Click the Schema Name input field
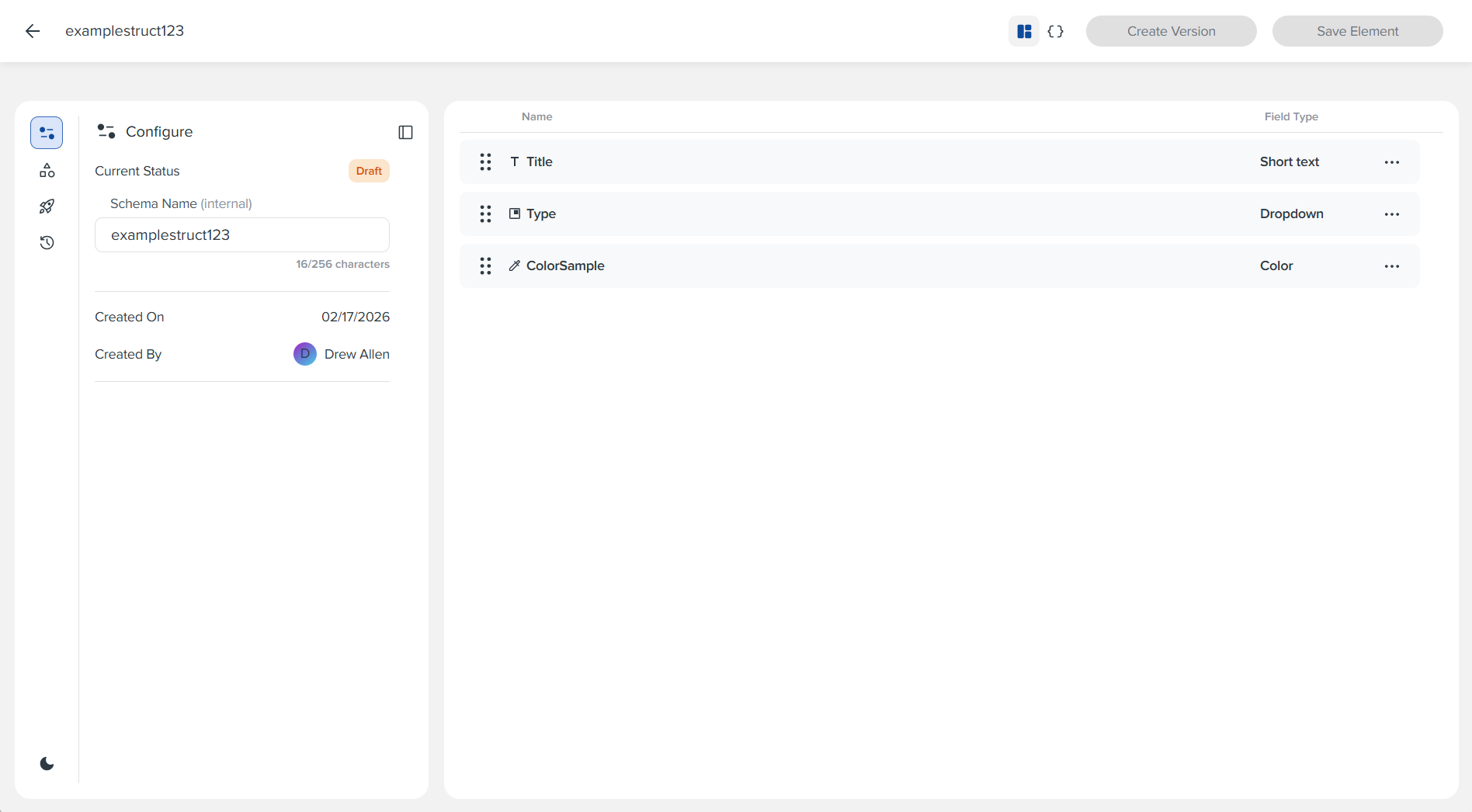This screenshot has width=1472, height=812. coord(242,235)
